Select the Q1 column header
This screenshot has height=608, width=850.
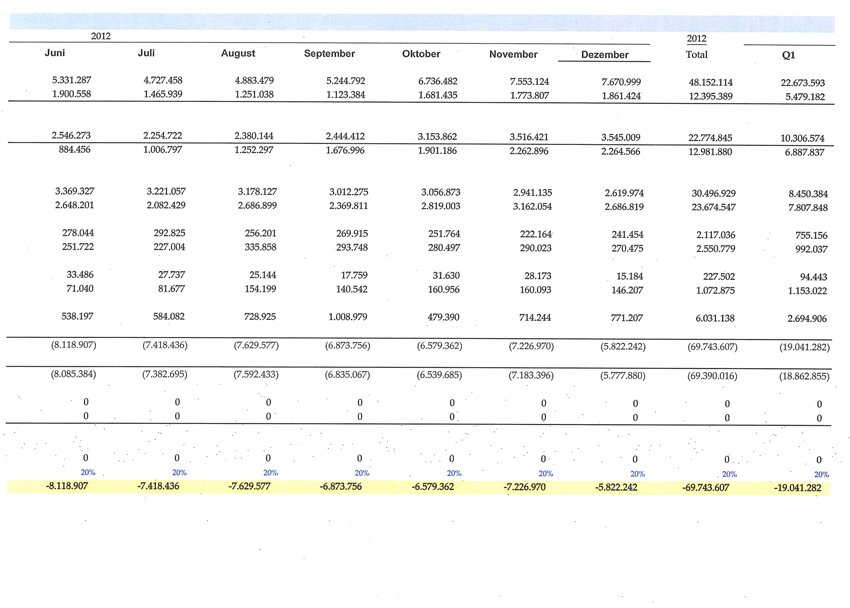[789, 55]
